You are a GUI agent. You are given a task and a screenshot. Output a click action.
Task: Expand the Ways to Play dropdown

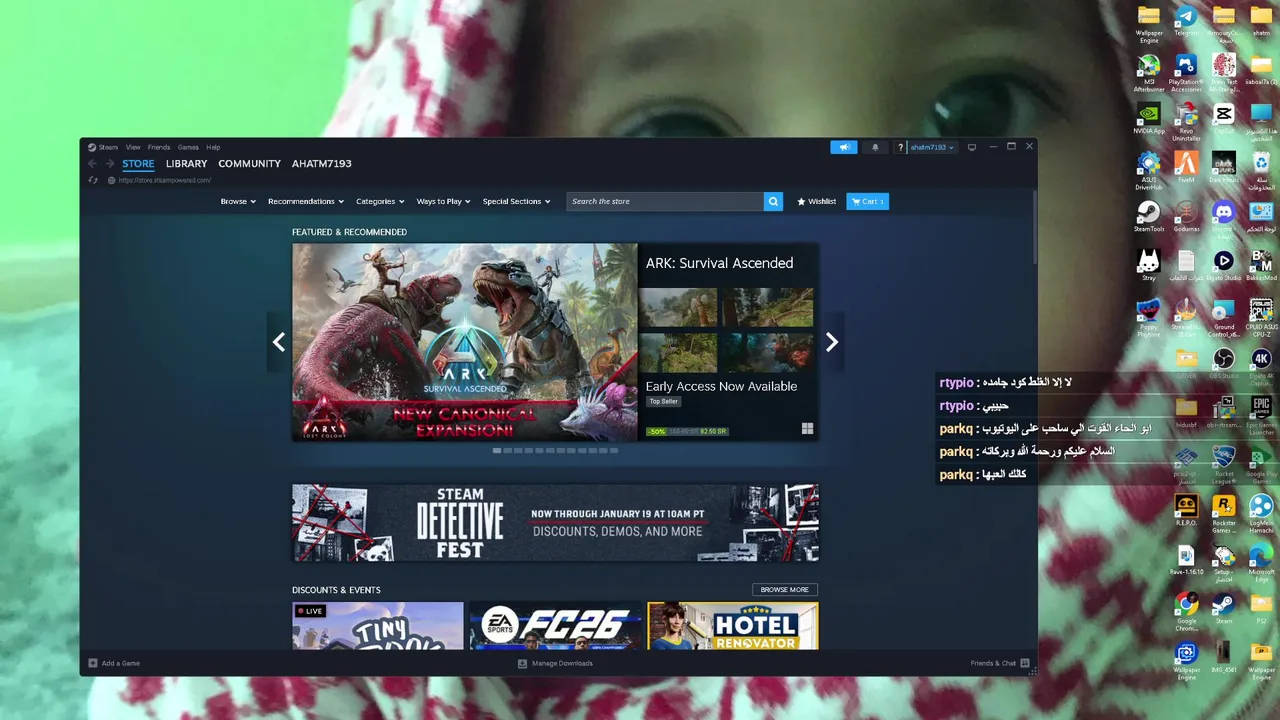(x=444, y=201)
